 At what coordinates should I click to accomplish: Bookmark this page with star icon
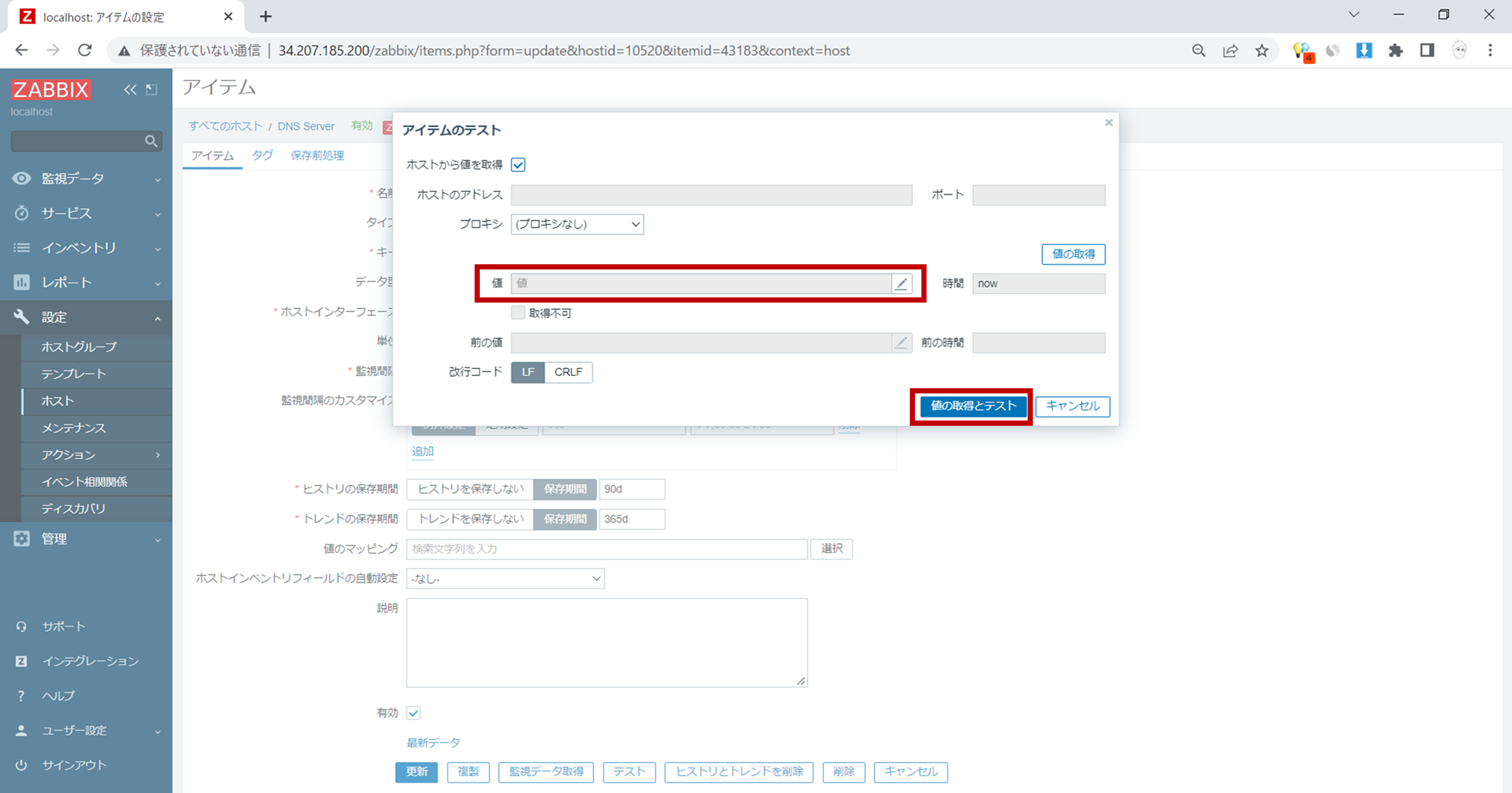click(x=1262, y=51)
